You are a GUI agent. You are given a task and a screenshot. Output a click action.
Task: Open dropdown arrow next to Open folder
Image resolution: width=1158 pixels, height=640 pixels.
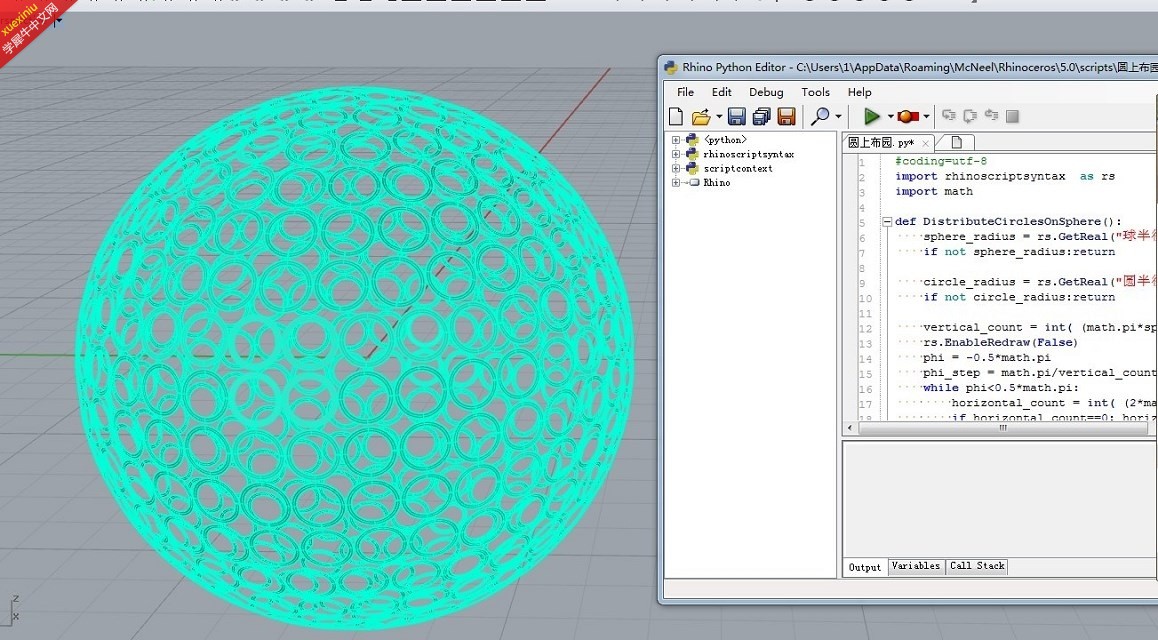(719, 117)
